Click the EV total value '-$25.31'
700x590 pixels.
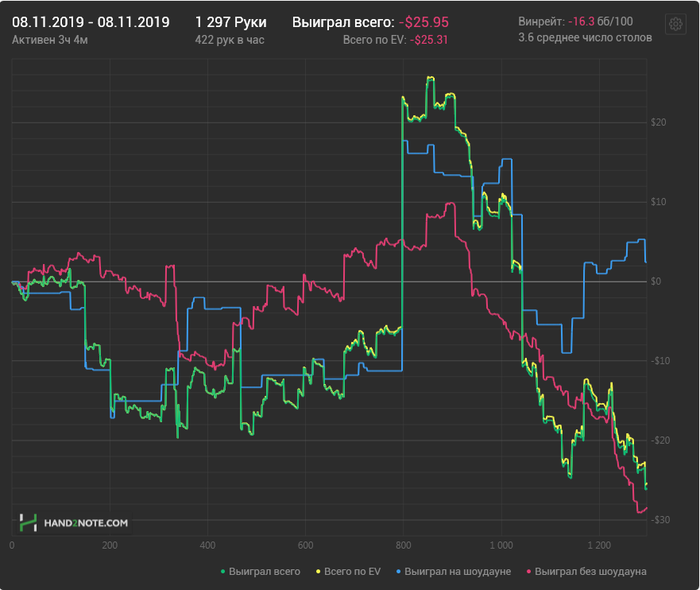point(429,40)
